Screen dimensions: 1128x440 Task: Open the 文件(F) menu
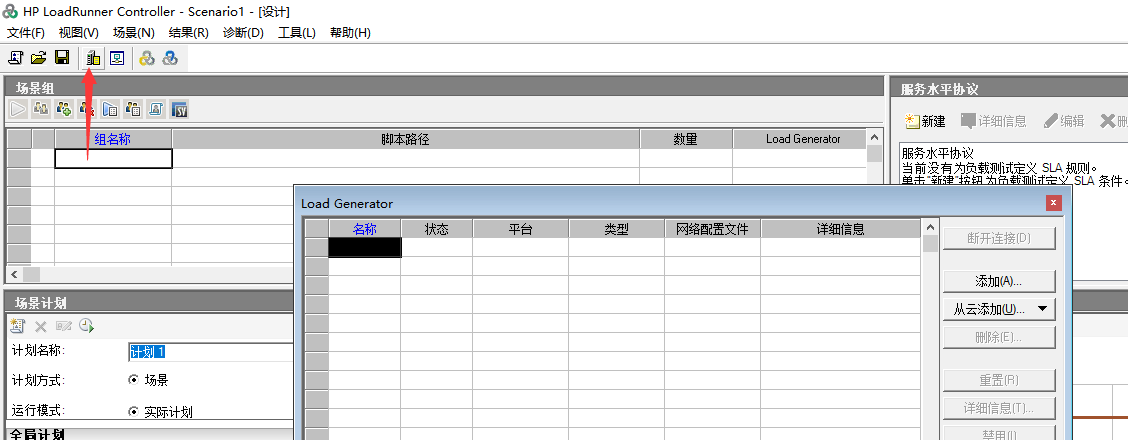click(x=26, y=32)
